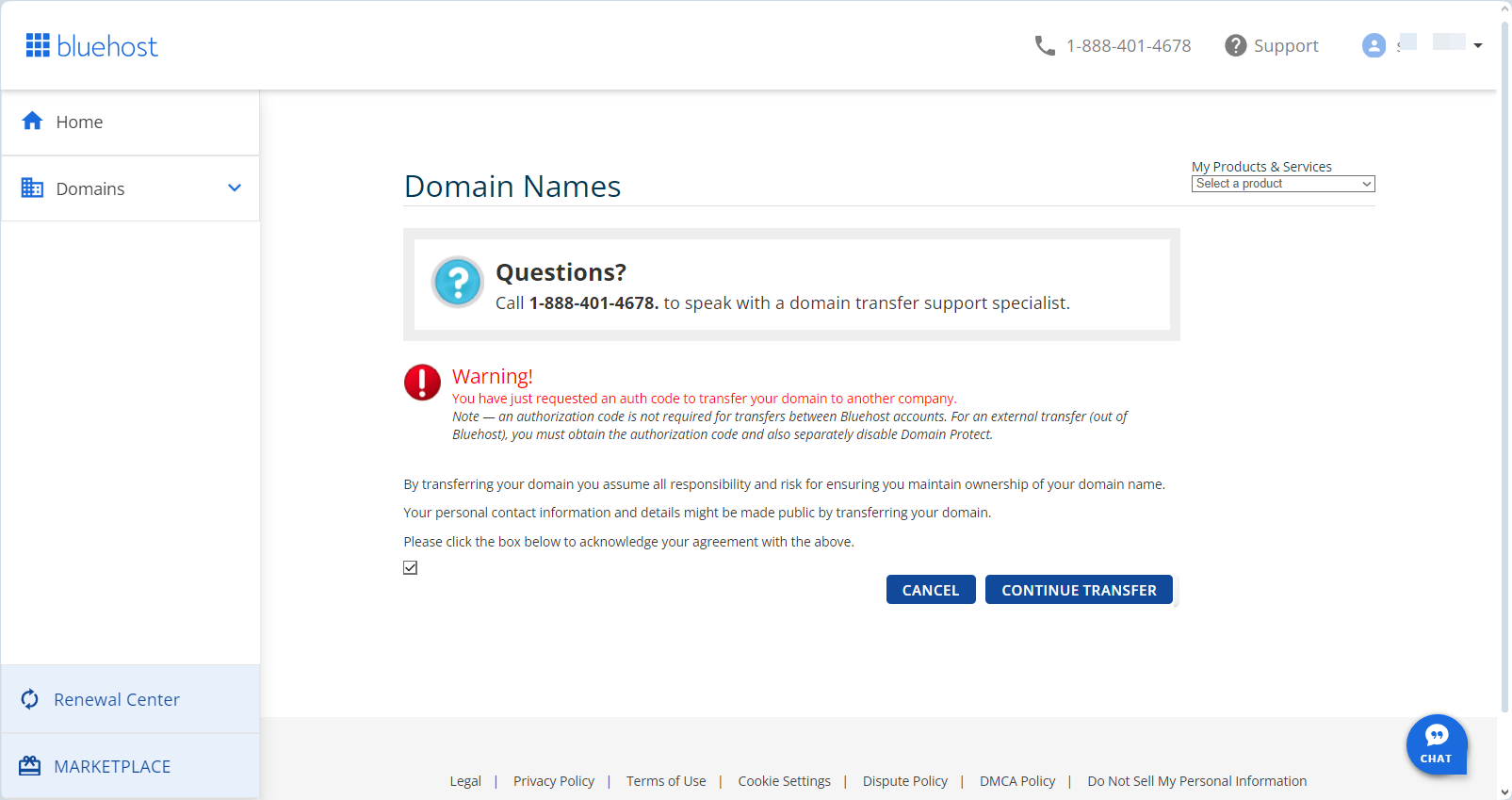Click the Domains building icon

click(32, 188)
